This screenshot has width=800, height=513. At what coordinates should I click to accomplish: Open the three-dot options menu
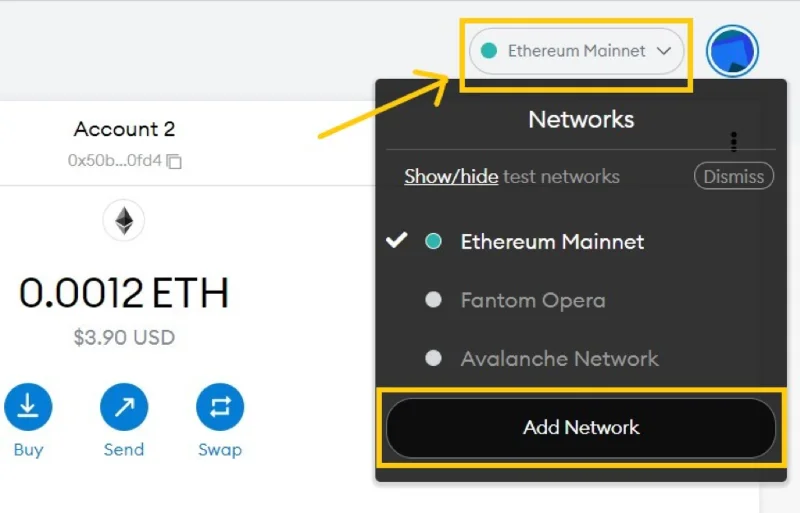click(x=734, y=142)
